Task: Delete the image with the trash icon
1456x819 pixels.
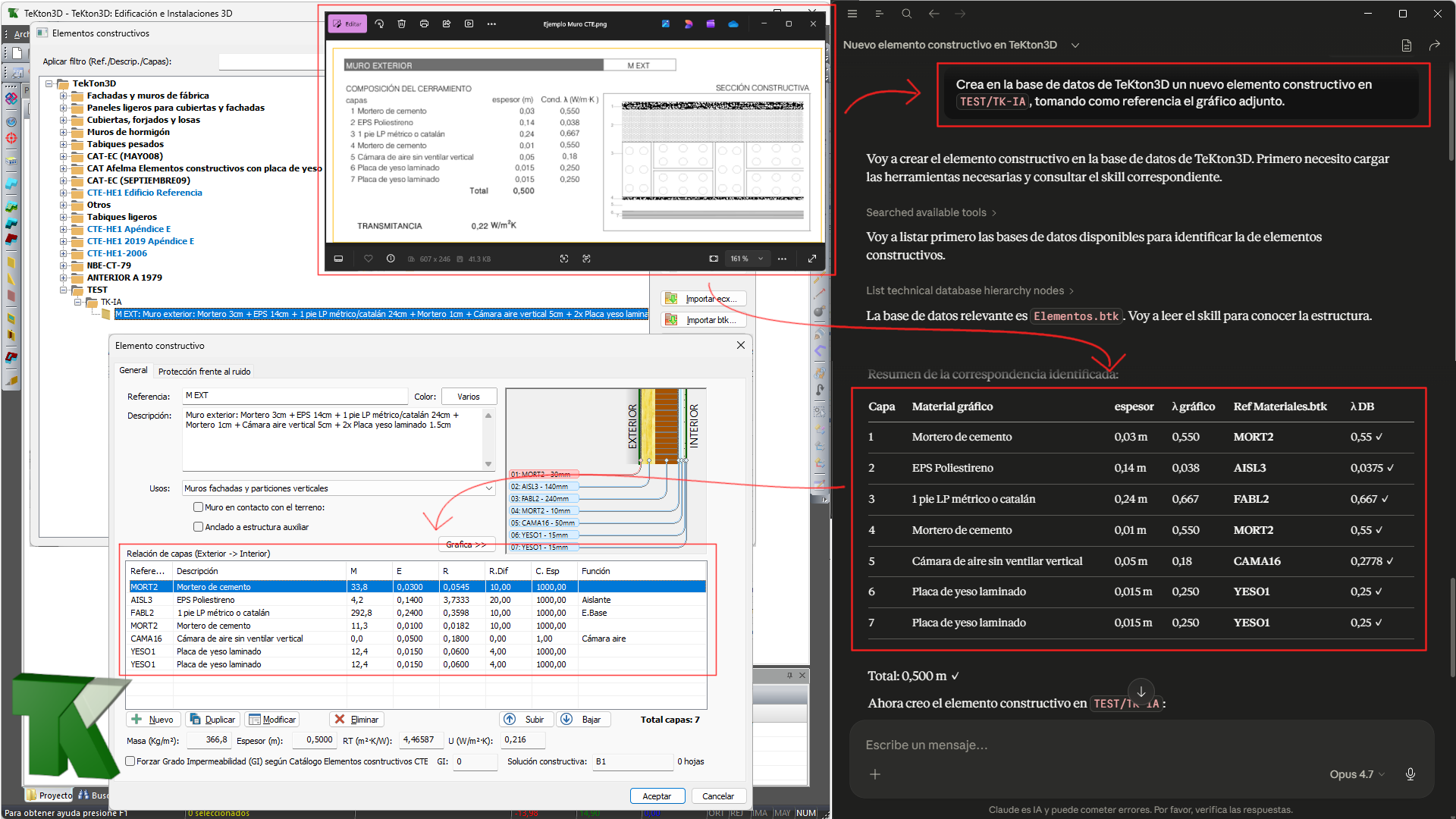Action: pyautogui.click(x=402, y=24)
